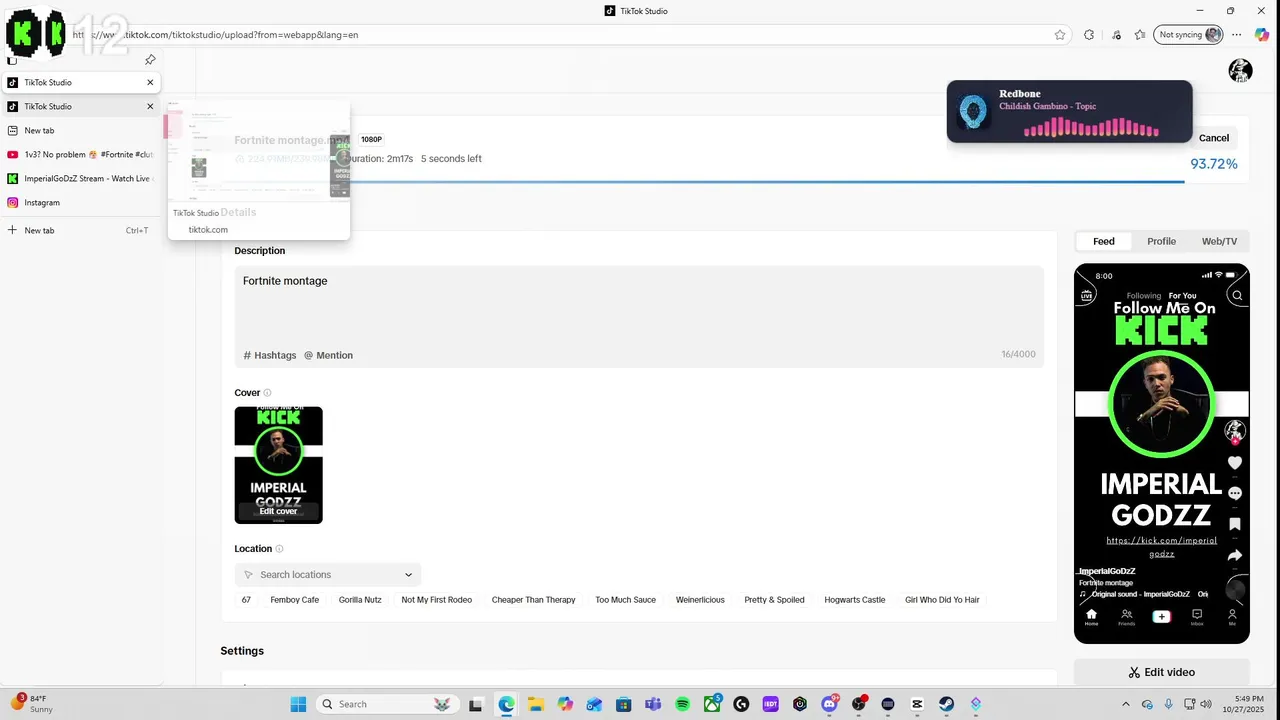
Task: Click the plus create button in the preview
Action: coord(1161,616)
